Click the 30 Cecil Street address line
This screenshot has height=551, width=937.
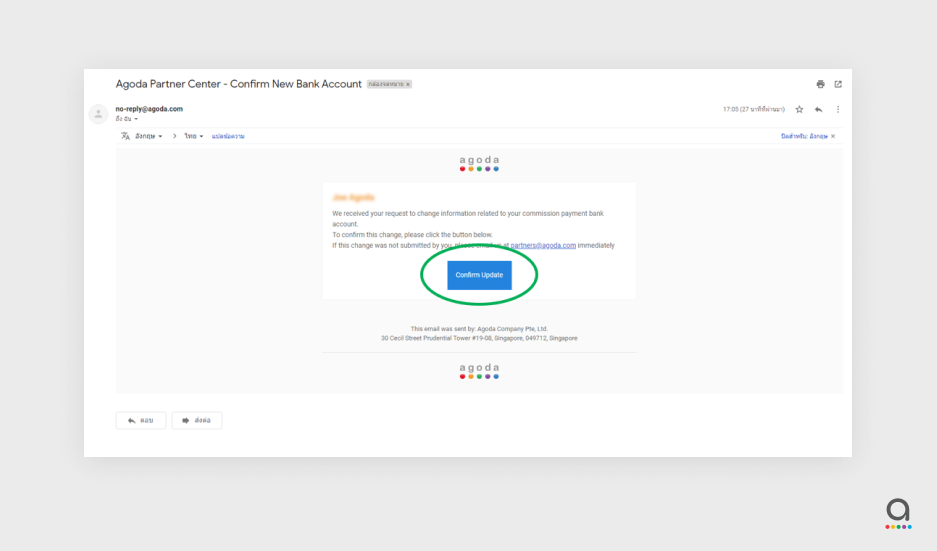click(479, 338)
